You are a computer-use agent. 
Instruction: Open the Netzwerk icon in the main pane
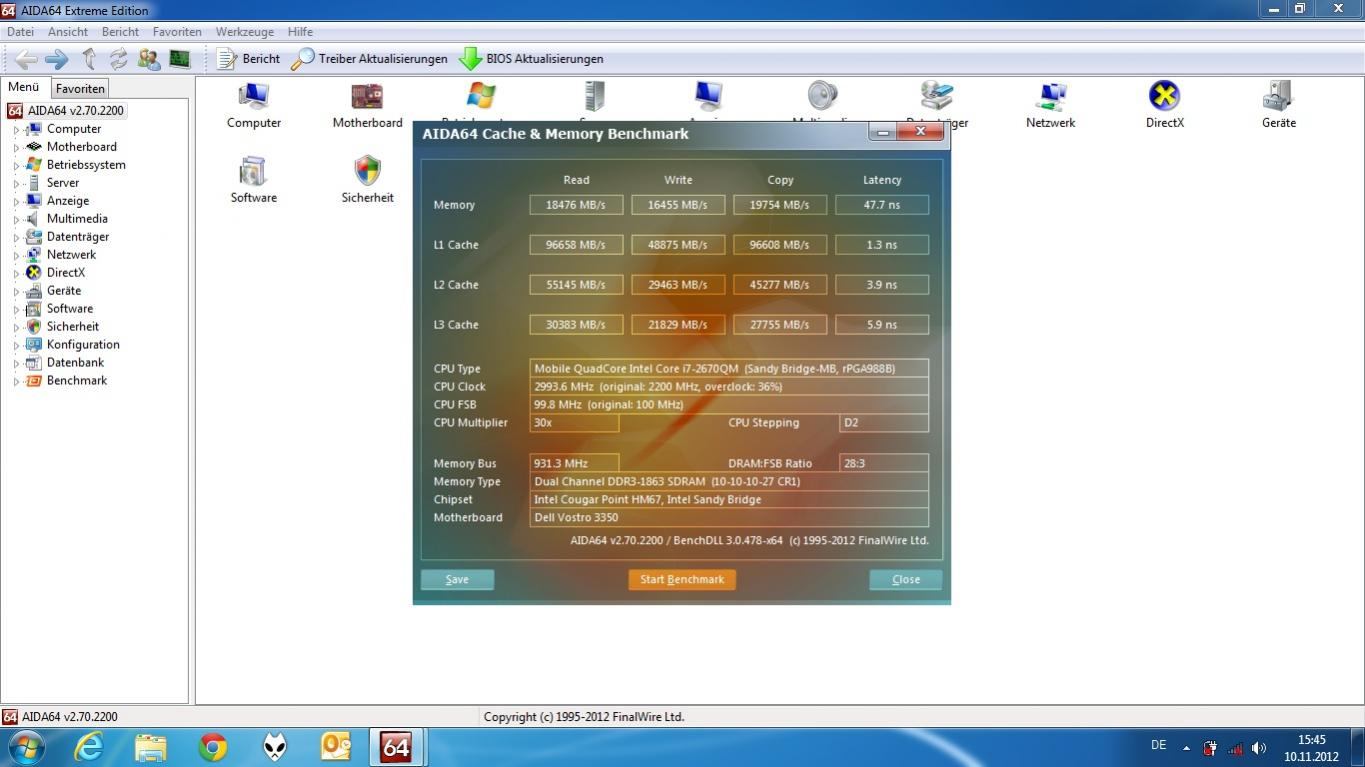[1051, 105]
